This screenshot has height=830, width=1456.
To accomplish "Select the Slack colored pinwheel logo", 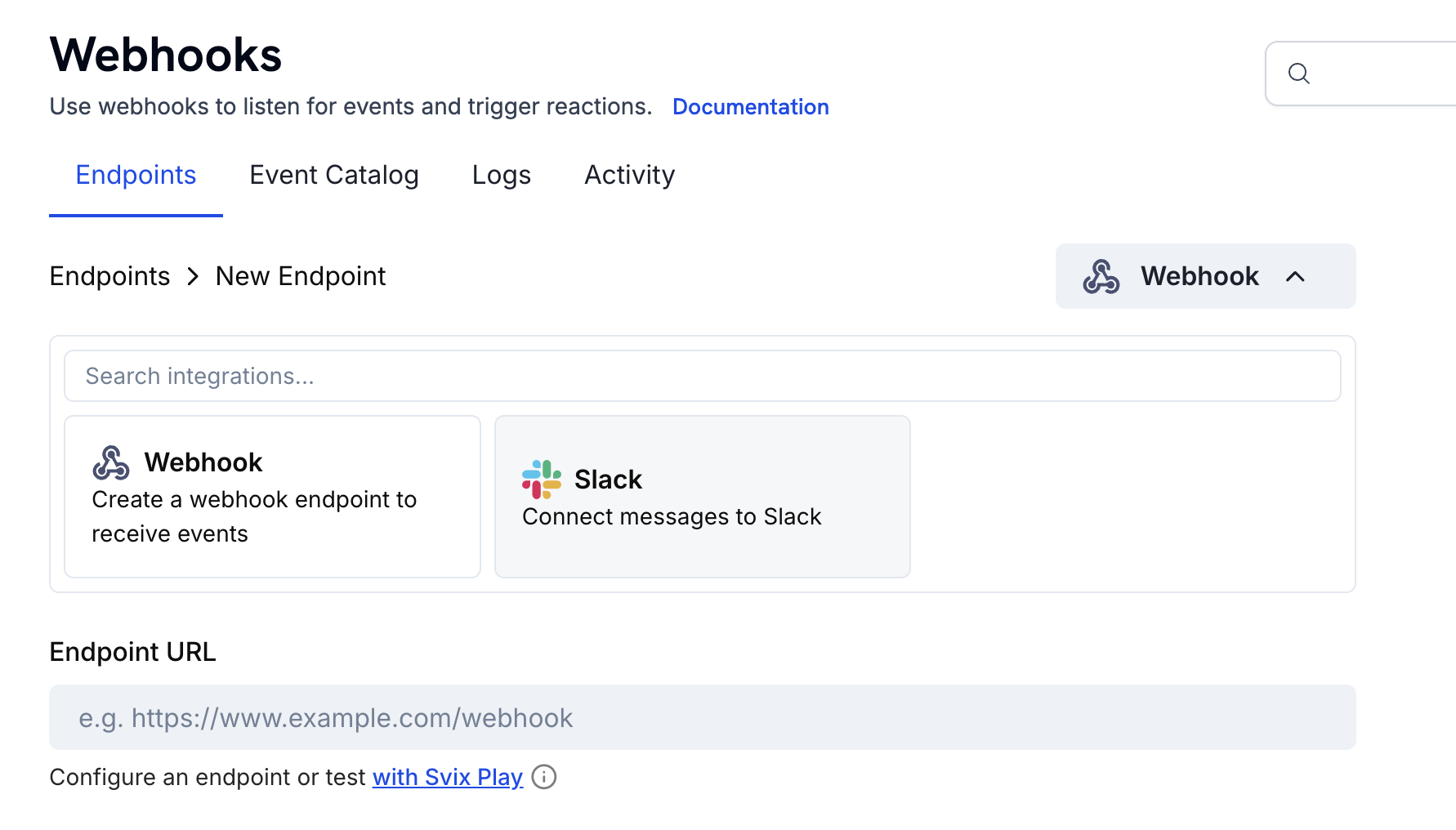I will 541,480.
